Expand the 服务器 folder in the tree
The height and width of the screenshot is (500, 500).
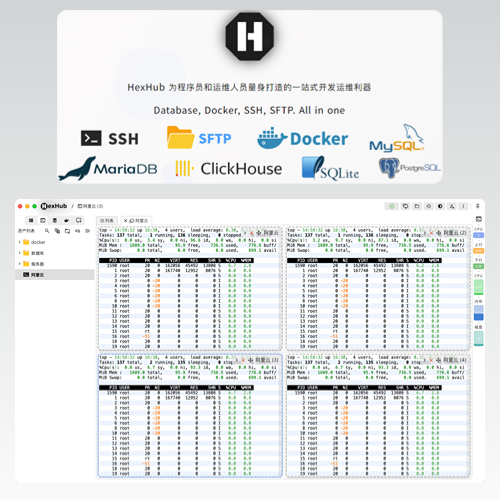(x=20, y=264)
